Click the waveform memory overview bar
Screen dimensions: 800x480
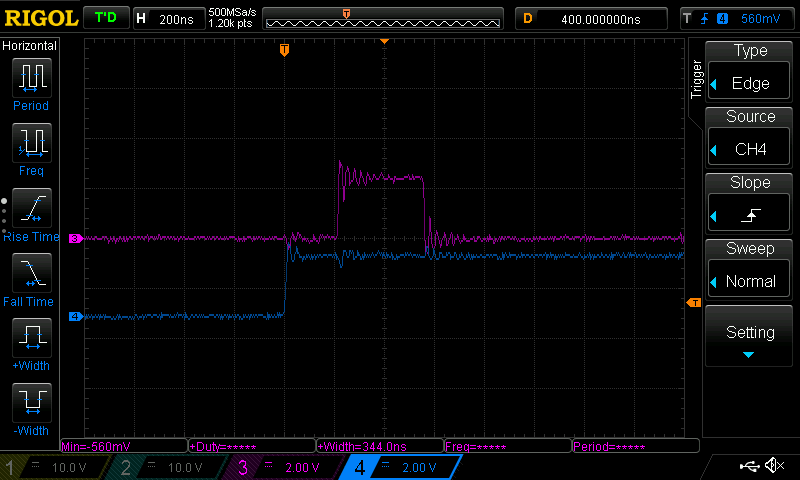coord(383,19)
